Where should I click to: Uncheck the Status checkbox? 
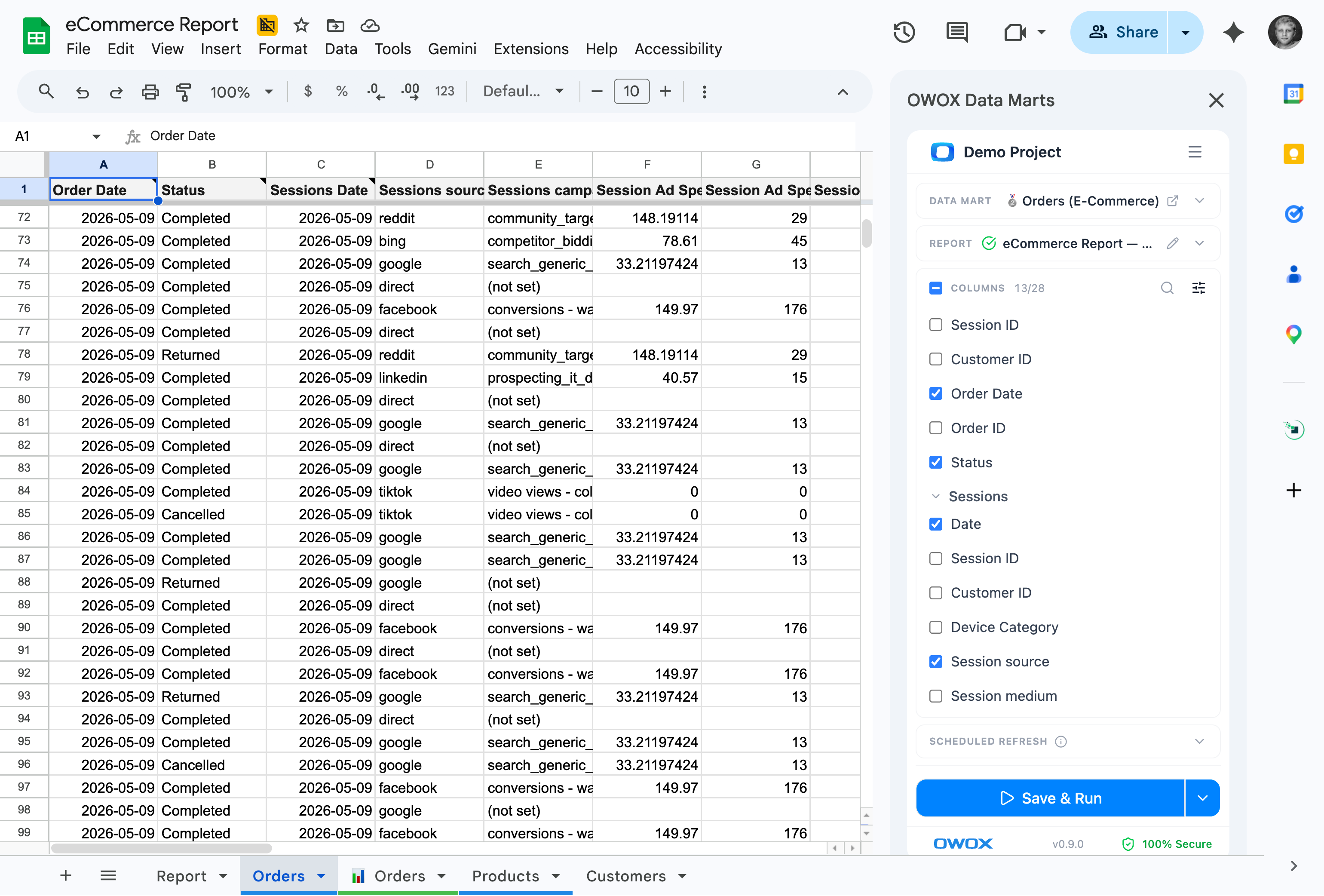click(935, 462)
